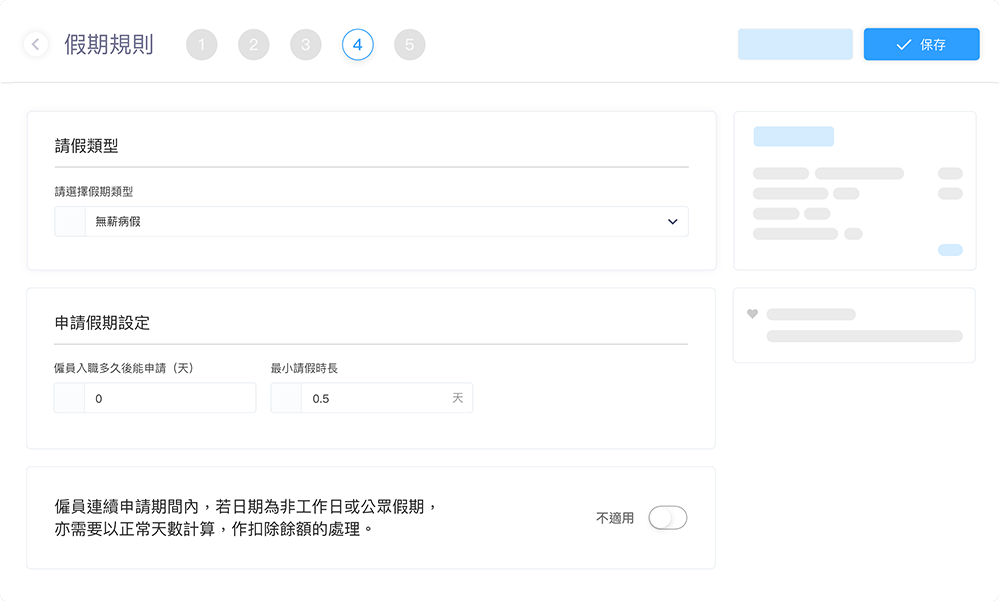Click the heart icon in side card
The height and width of the screenshot is (601, 999).
click(x=752, y=314)
